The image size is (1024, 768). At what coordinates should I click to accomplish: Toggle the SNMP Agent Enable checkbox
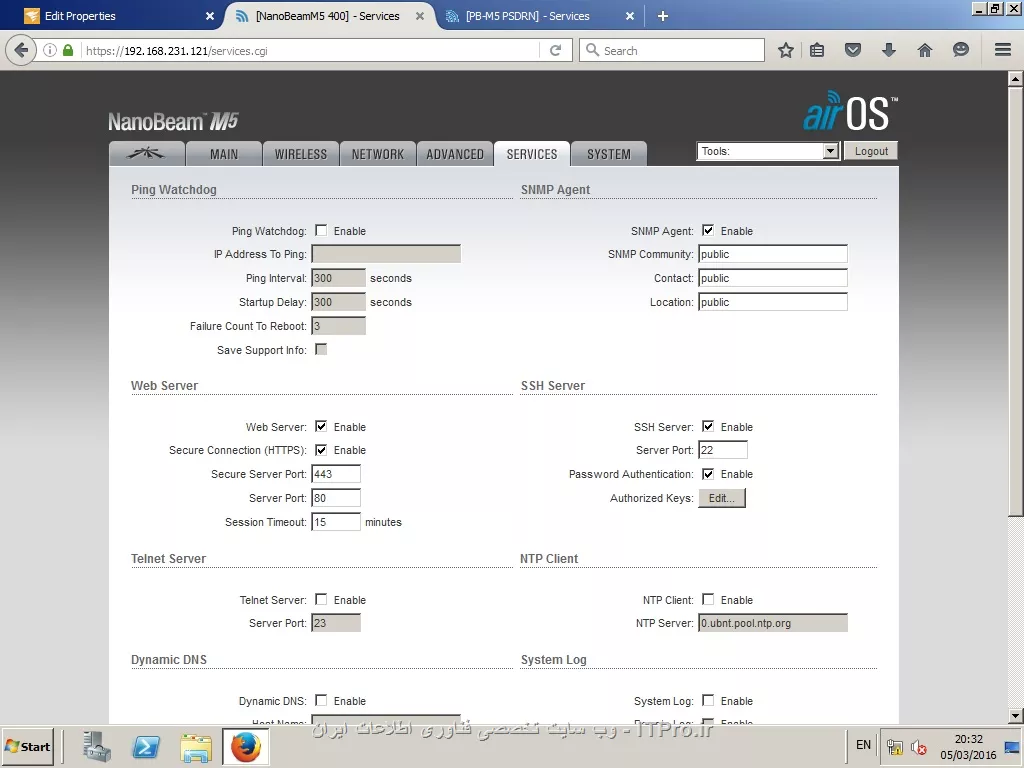coord(708,231)
